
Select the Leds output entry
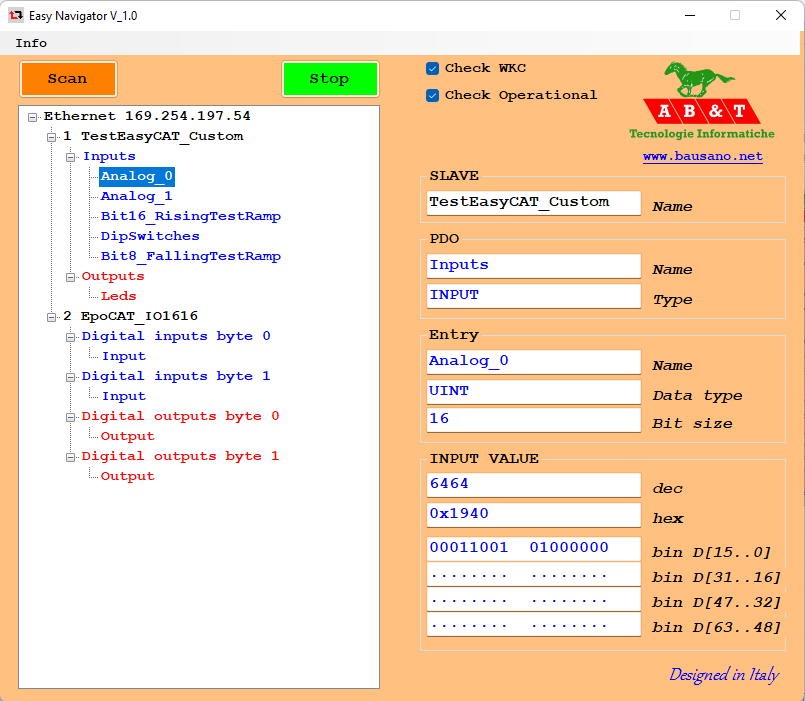tap(118, 296)
